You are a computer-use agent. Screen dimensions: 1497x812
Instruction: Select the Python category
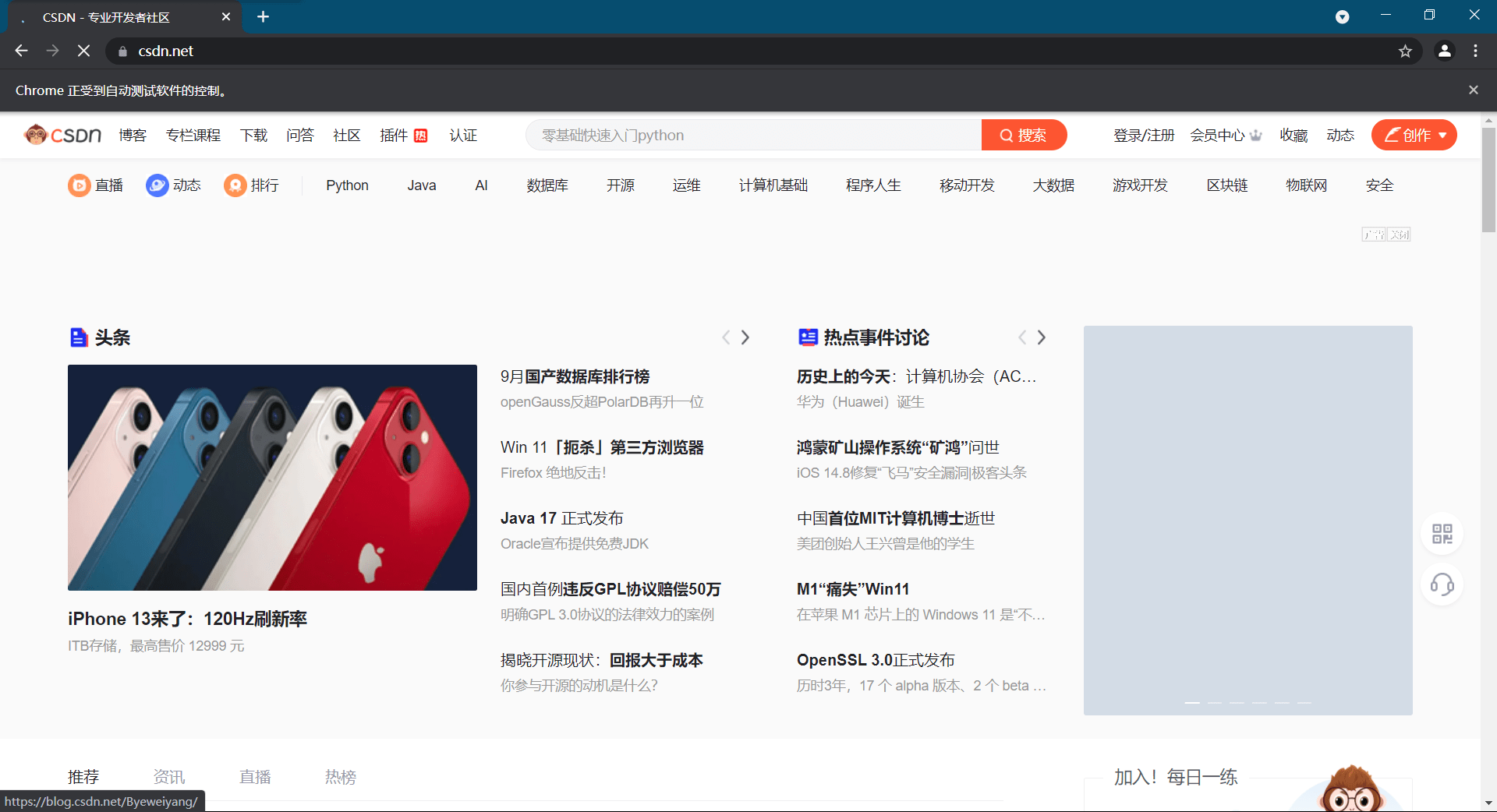tap(347, 185)
